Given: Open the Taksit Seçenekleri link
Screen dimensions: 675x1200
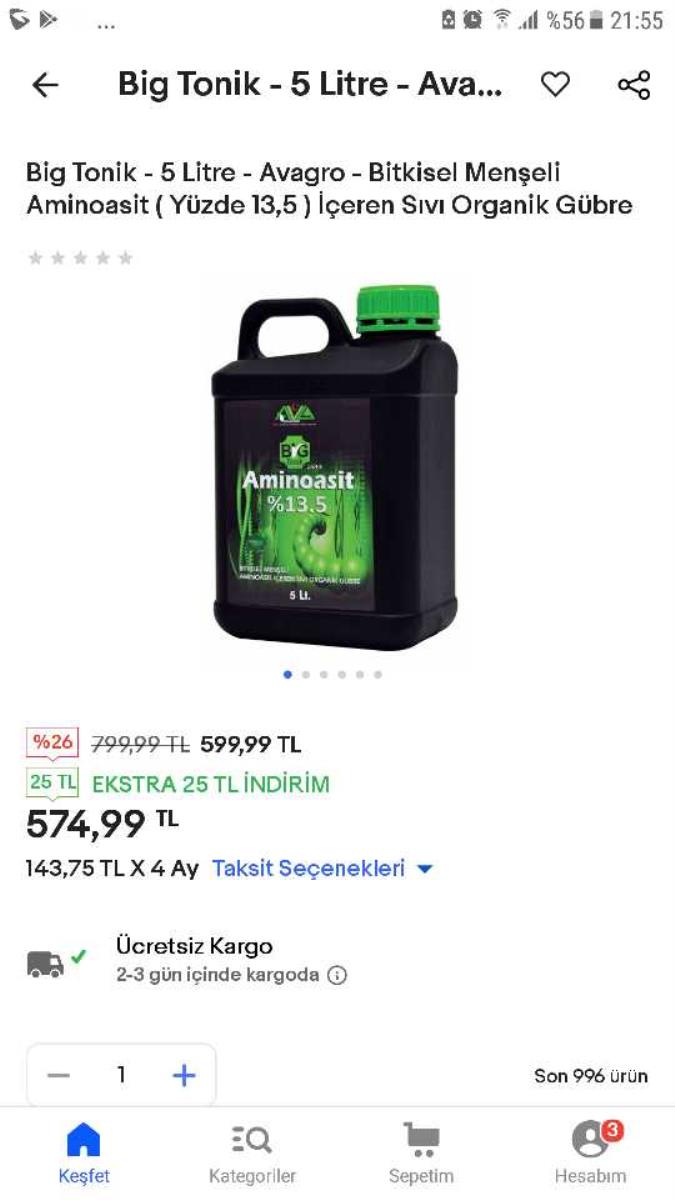Looking at the screenshot, I should click(x=308, y=868).
